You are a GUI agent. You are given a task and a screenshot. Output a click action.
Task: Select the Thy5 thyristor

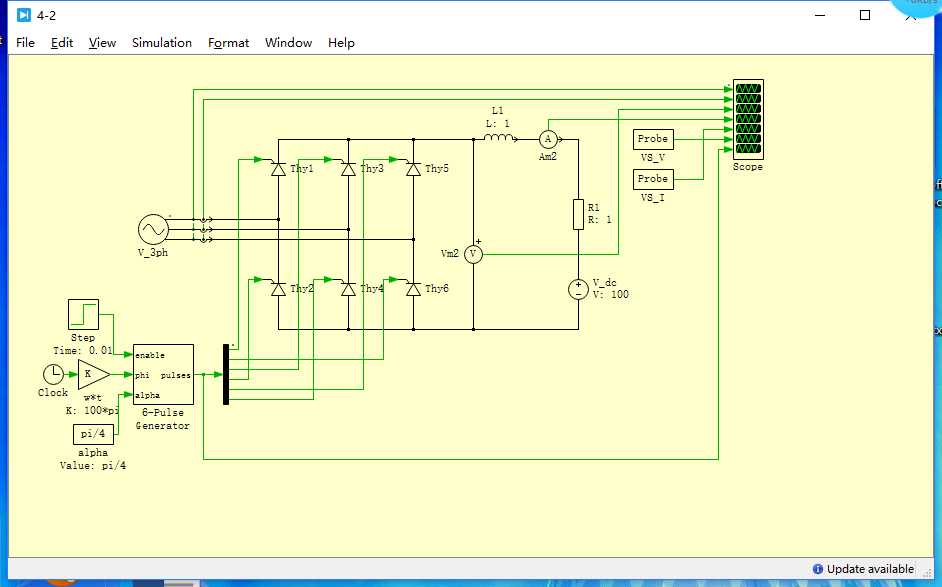[413, 169]
